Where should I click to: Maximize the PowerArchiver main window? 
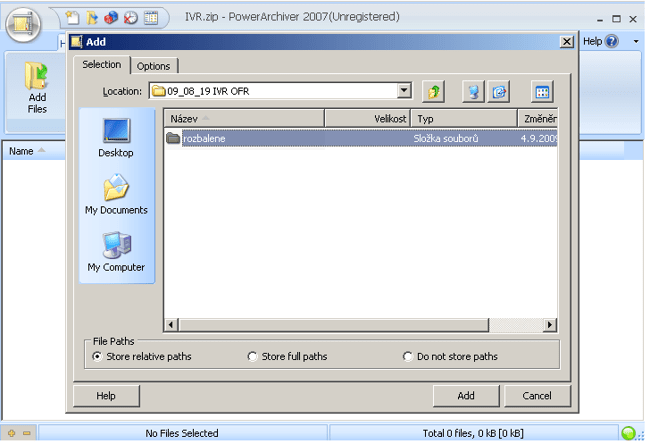[x=616, y=19]
